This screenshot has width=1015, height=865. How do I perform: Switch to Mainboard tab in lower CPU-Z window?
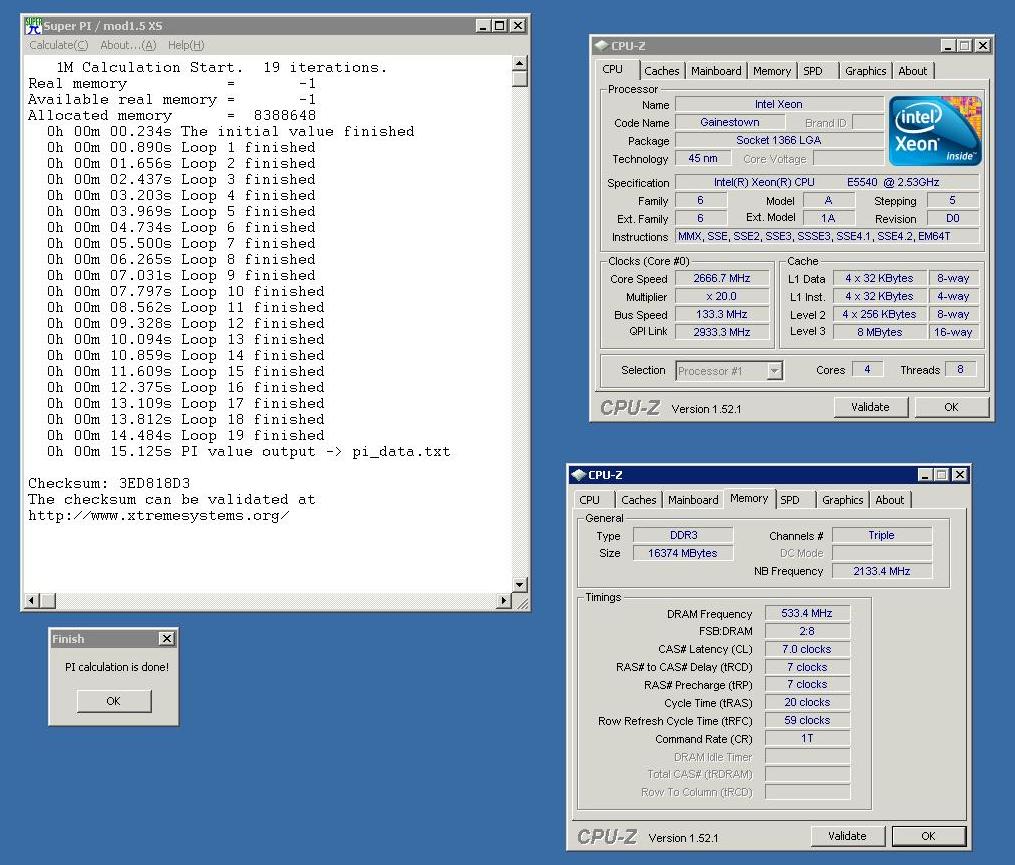click(693, 500)
